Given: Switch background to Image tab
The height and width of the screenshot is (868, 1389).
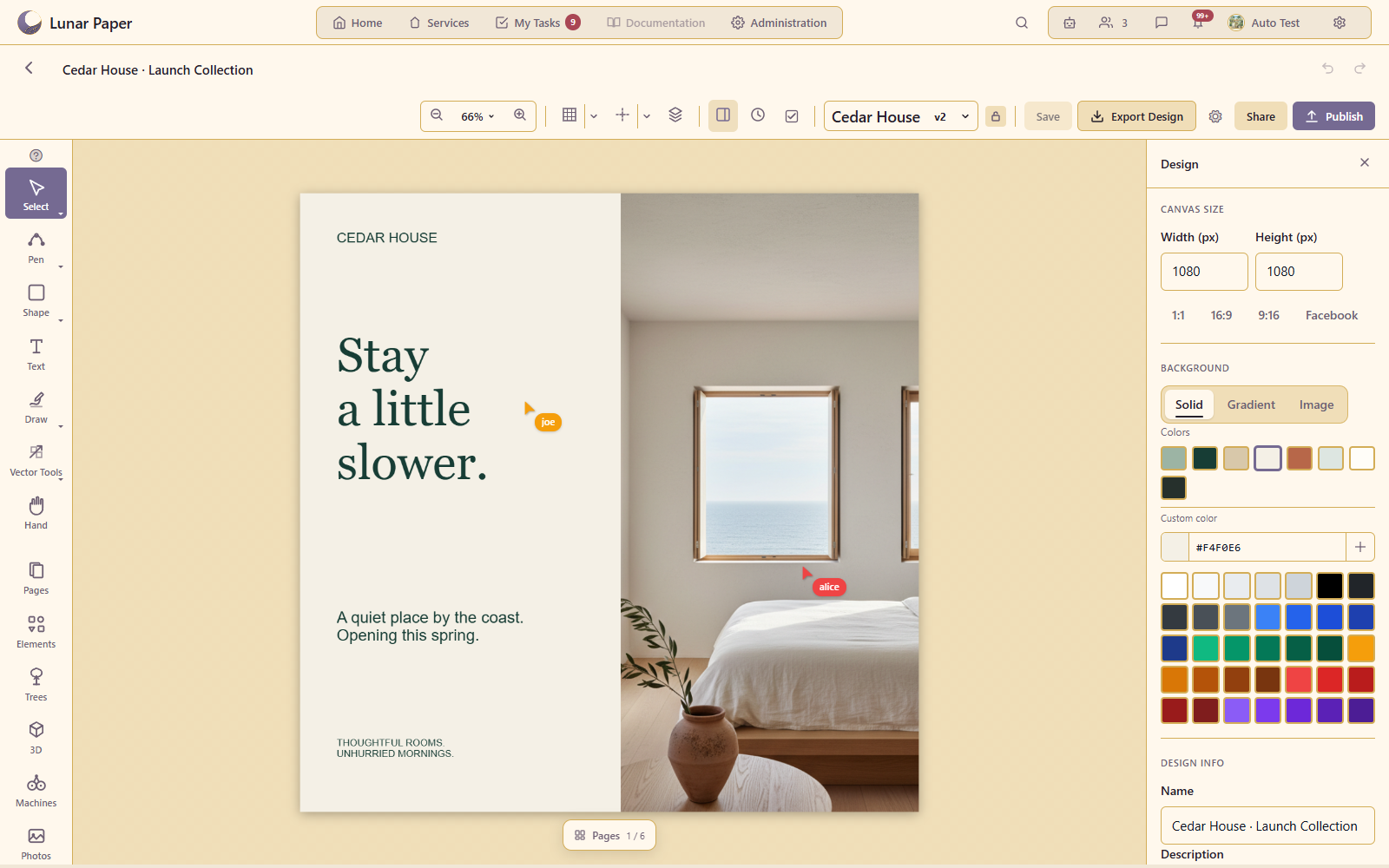Looking at the screenshot, I should (x=1316, y=404).
